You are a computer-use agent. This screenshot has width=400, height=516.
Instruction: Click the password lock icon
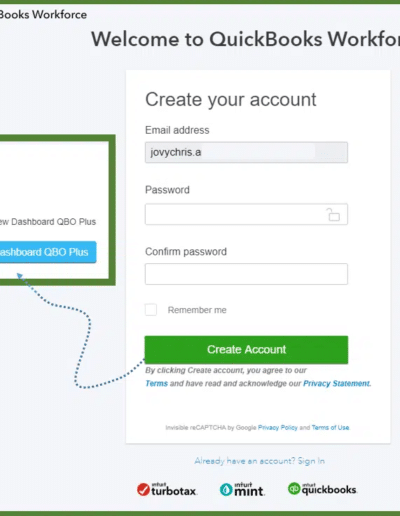[333, 214]
